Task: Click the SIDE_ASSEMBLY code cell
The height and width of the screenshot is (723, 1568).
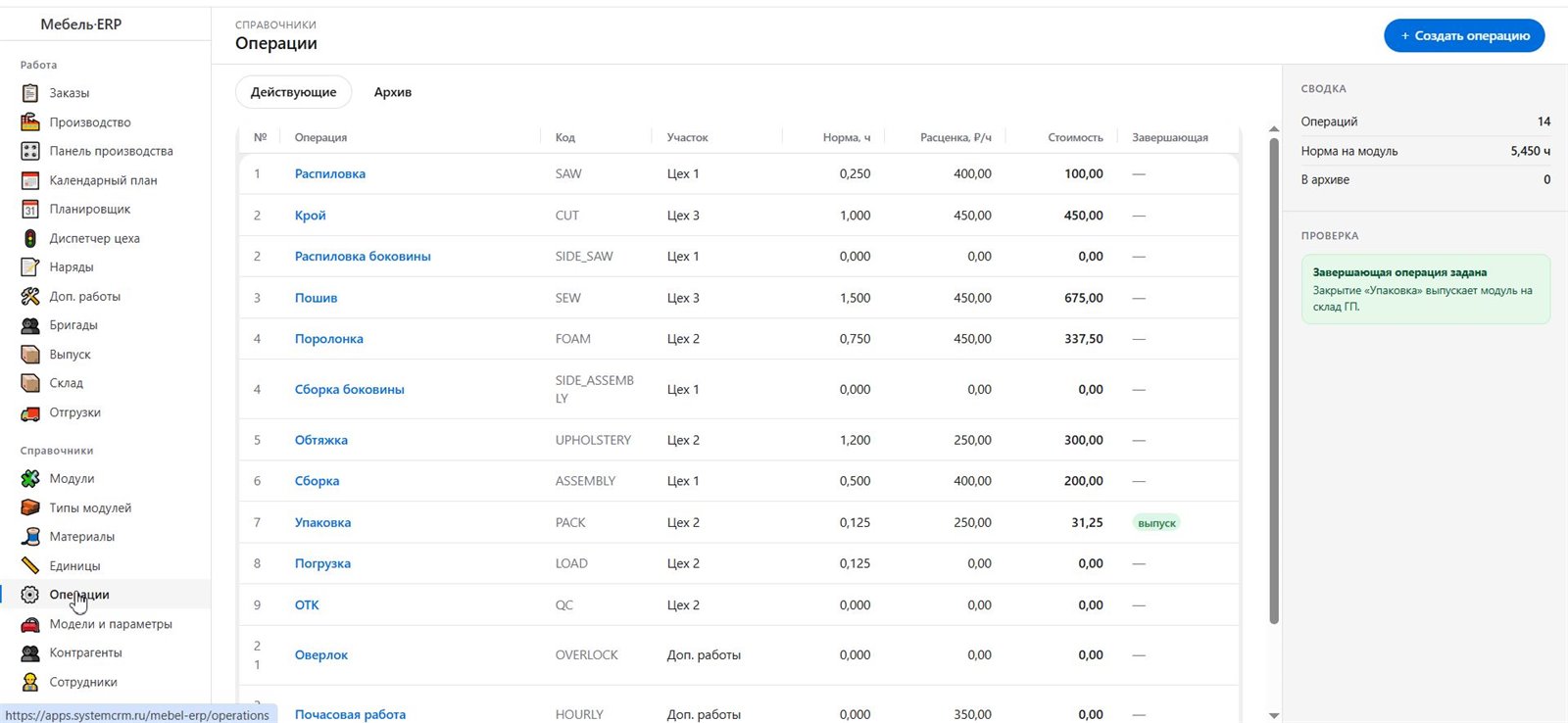Action: coord(595,389)
